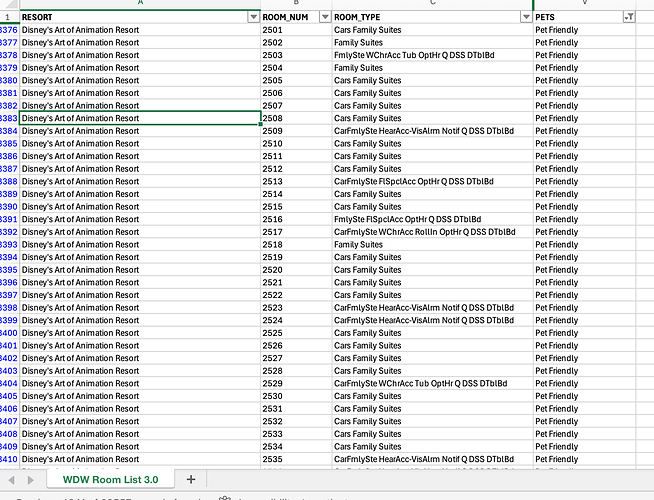Select the select-all corner triangle
654x500 pixels.
[9, 4]
